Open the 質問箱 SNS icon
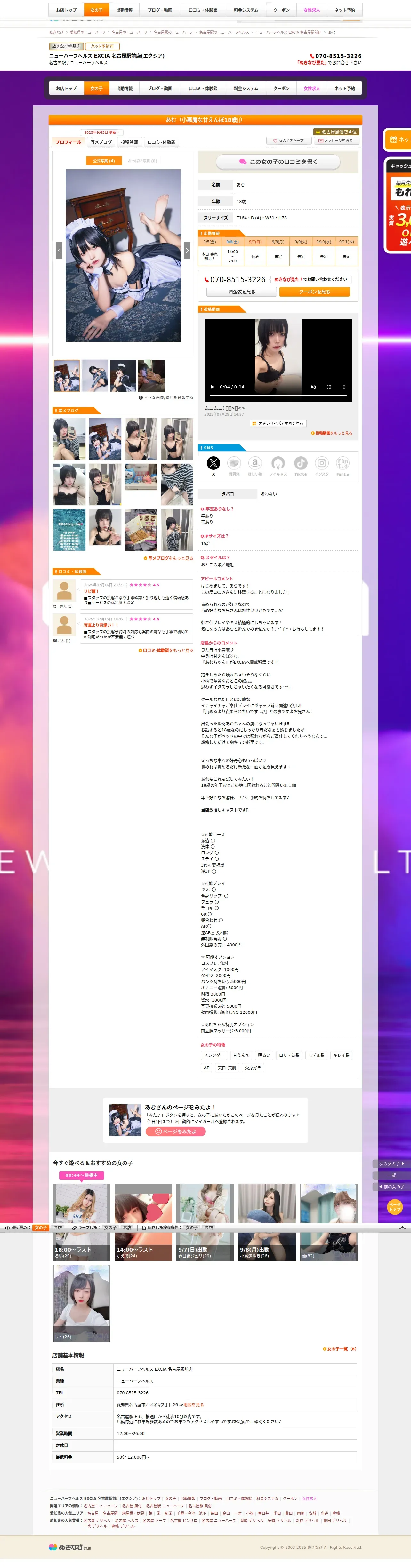Image resolution: width=411 pixels, height=1568 pixels. [234, 463]
